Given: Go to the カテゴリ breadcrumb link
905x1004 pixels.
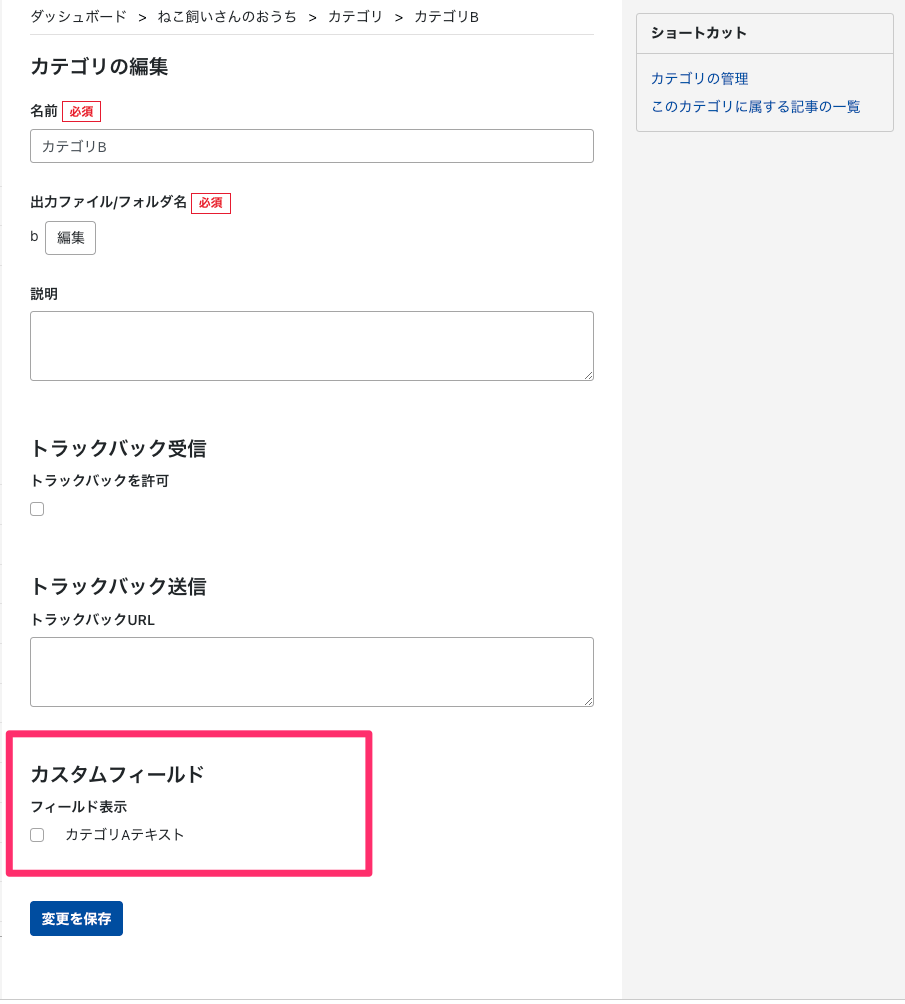Looking at the screenshot, I should 355,17.
